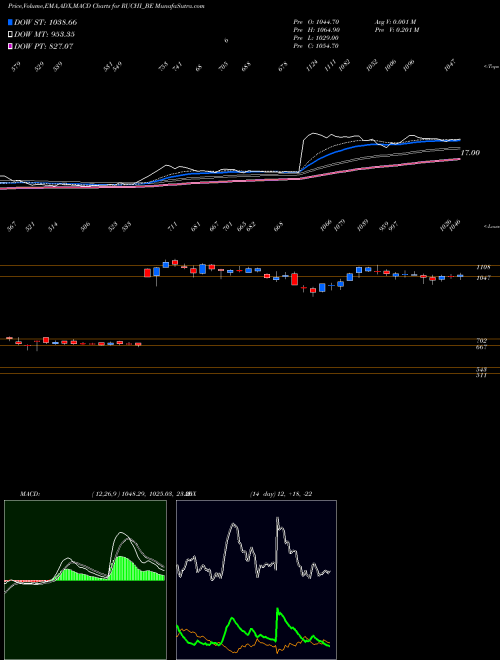This screenshot has height=660, width=500.
Task: Click the 667 price level label
Action: click(482, 347)
